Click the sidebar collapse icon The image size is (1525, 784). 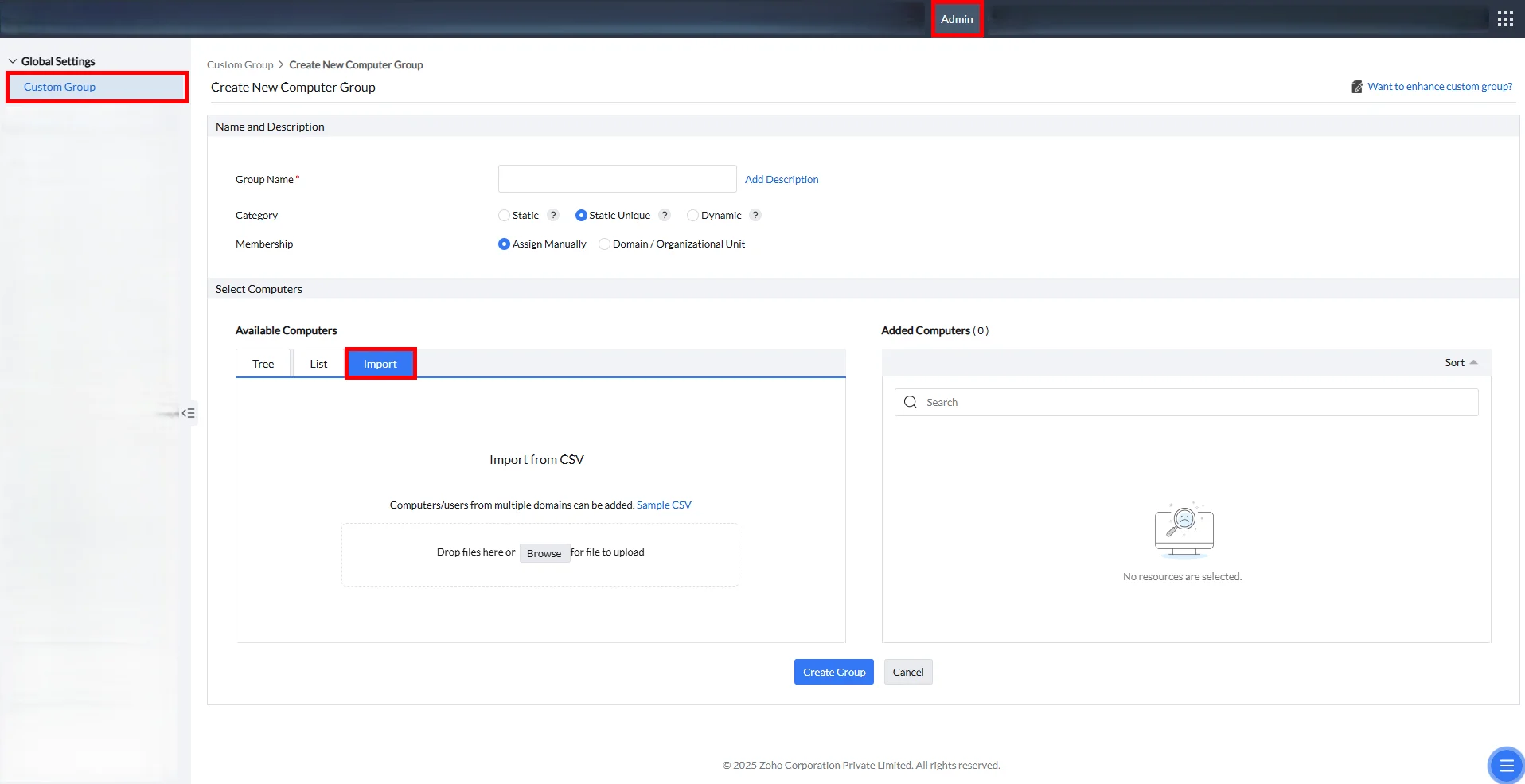(189, 413)
